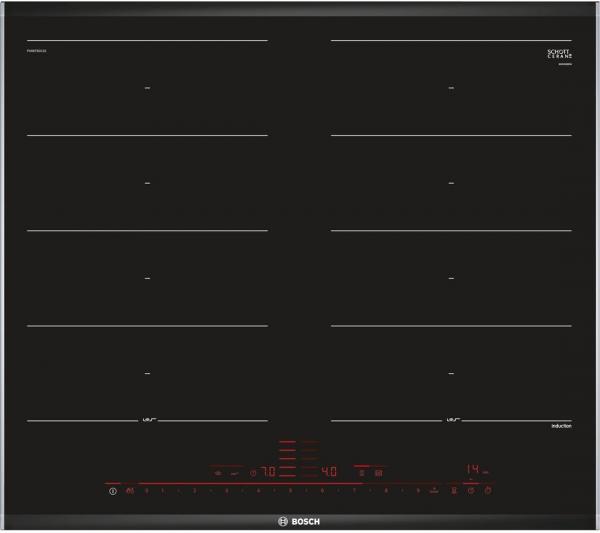Toggle the flex zone symbol left of 7.0
The height and width of the screenshot is (533, 600).
pyautogui.click(x=218, y=473)
